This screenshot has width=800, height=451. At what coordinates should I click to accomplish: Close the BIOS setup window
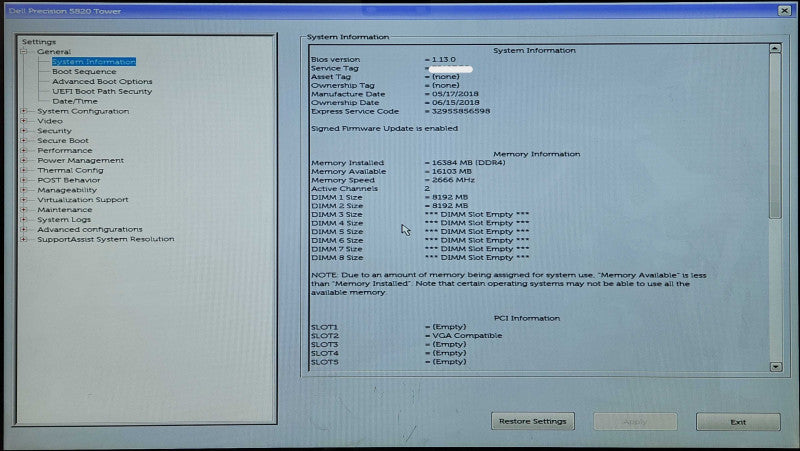pos(784,10)
